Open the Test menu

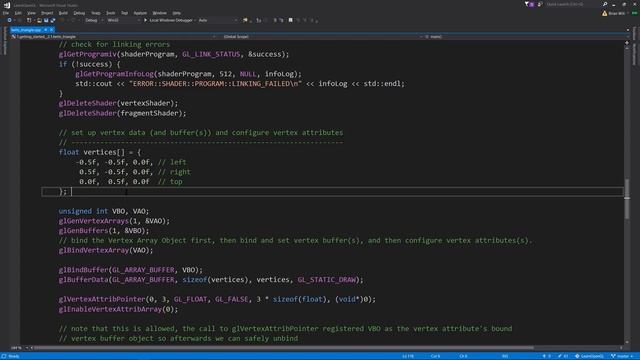(124, 13)
